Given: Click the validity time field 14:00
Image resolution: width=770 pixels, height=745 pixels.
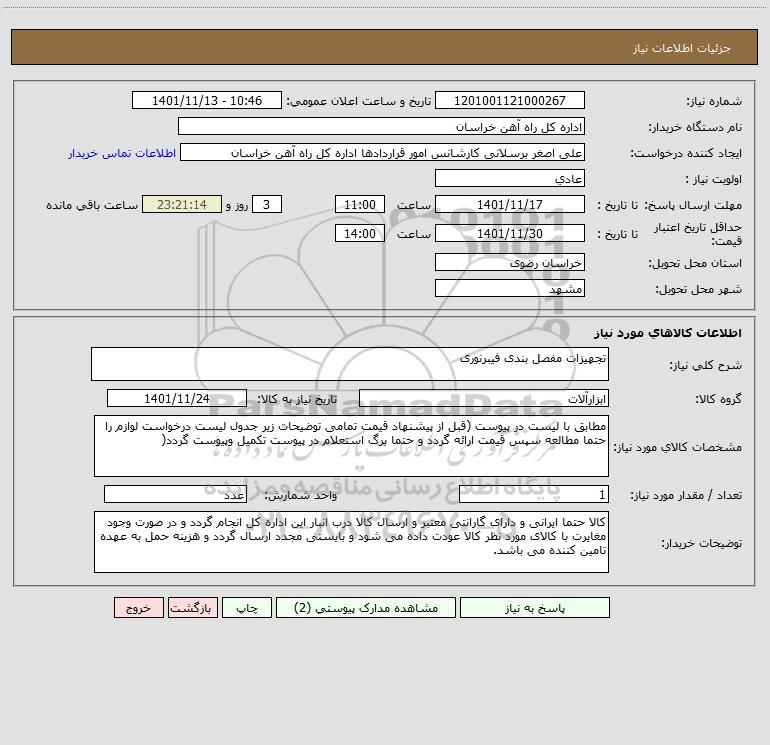Looking at the screenshot, I should 359,233.
